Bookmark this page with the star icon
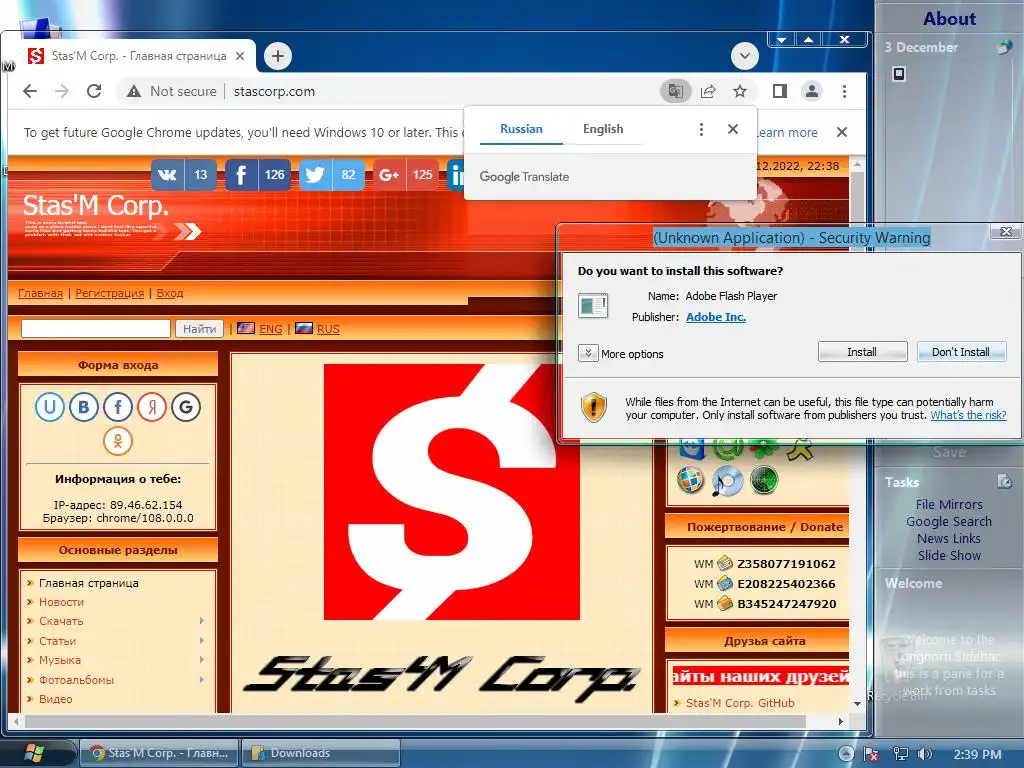 coord(739,91)
